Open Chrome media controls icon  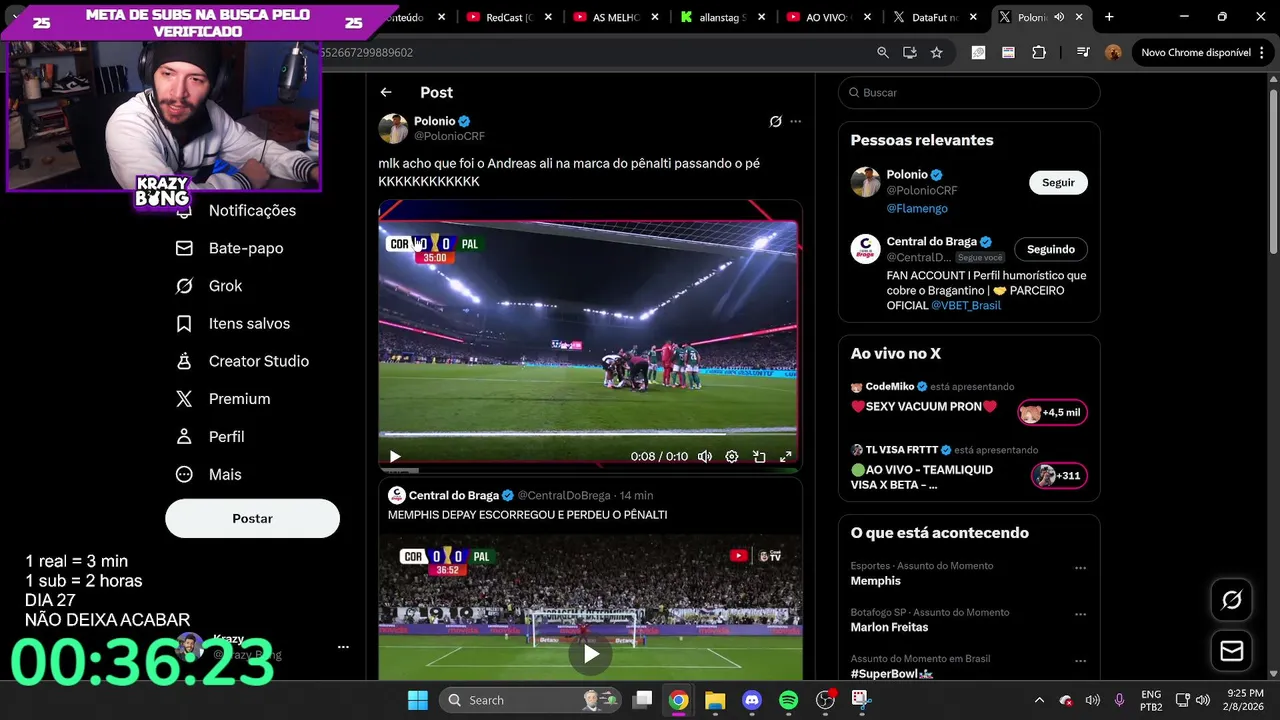click(1083, 53)
